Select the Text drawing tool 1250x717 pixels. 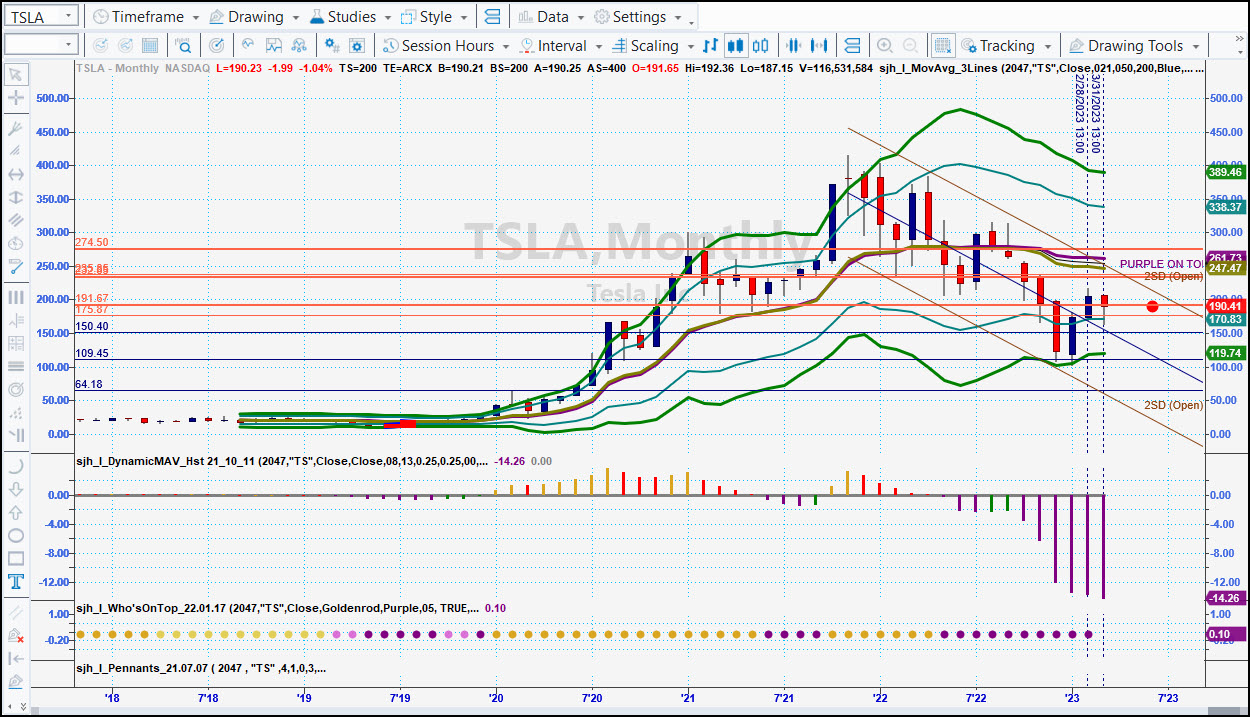point(15,582)
